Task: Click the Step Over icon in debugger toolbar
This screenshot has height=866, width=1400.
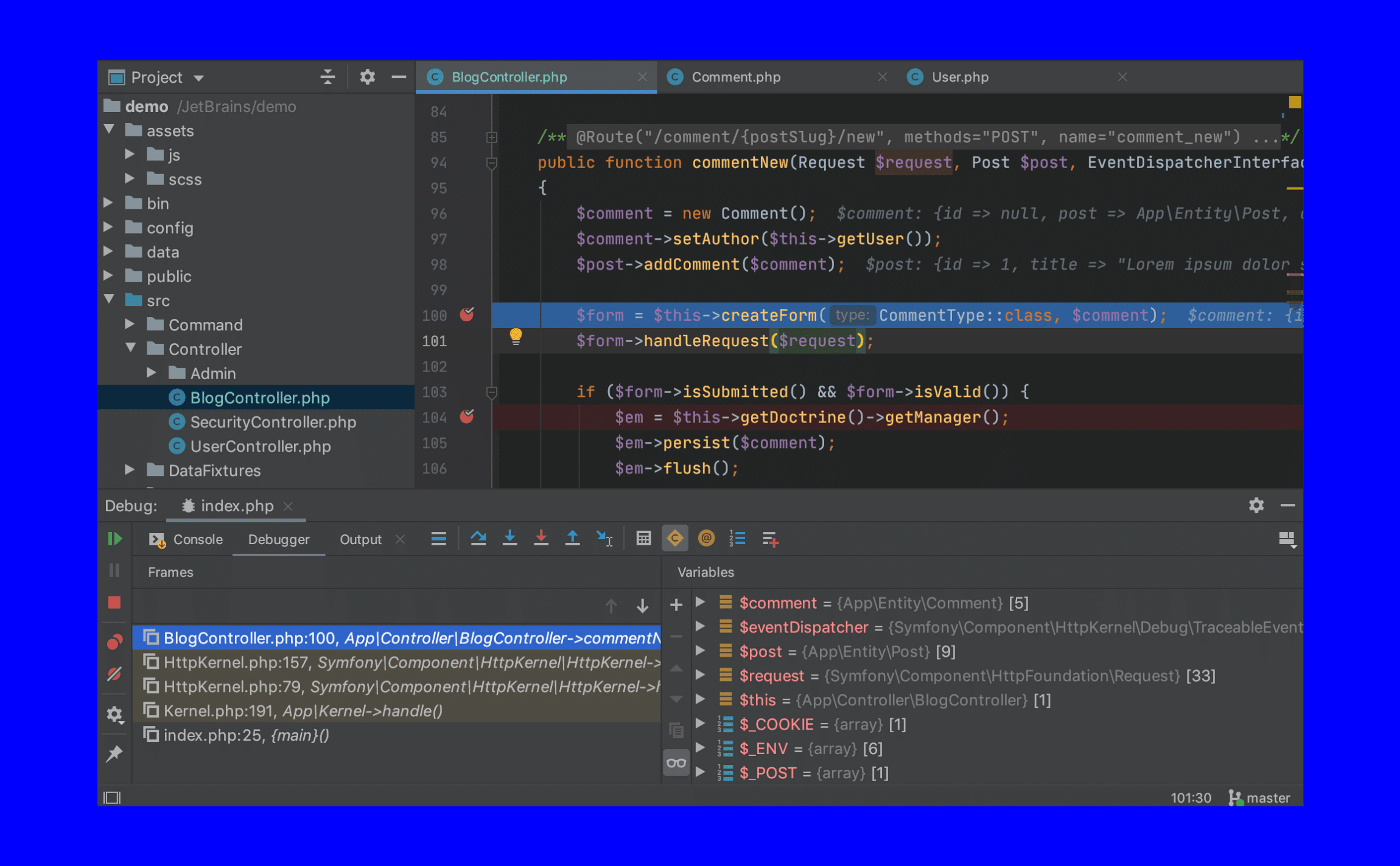Action: coord(478,538)
